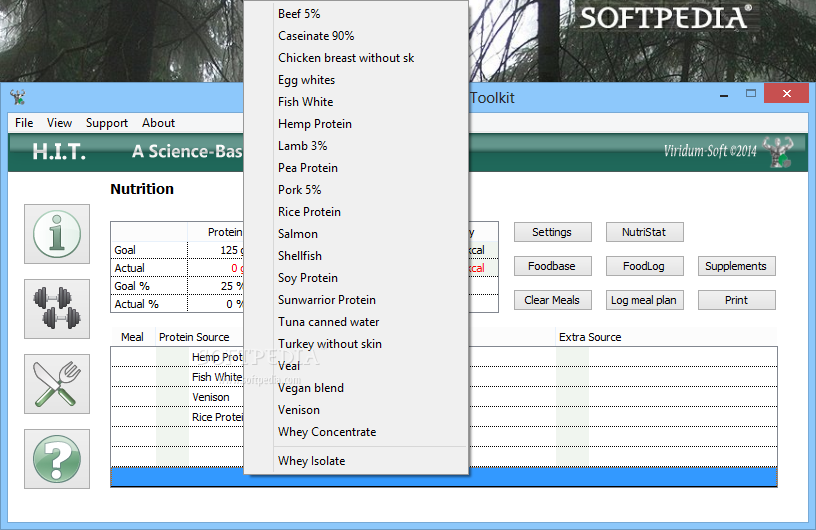Click the Venison row in meal table
The height and width of the screenshot is (530, 816).
[210, 397]
